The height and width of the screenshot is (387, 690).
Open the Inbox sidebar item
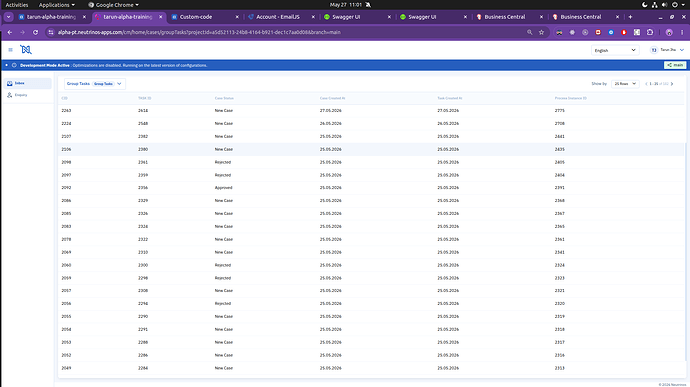(28, 83)
